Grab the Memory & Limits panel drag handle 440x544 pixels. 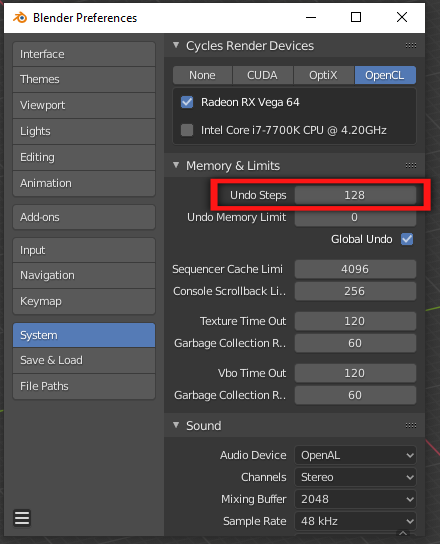(411, 165)
